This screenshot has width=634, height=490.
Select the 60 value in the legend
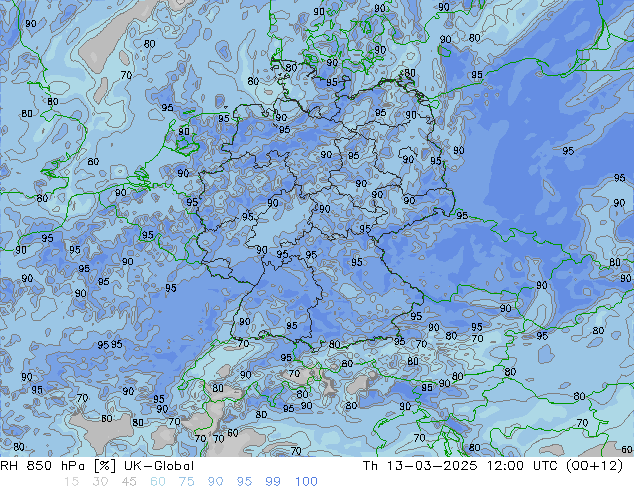(x=158, y=482)
